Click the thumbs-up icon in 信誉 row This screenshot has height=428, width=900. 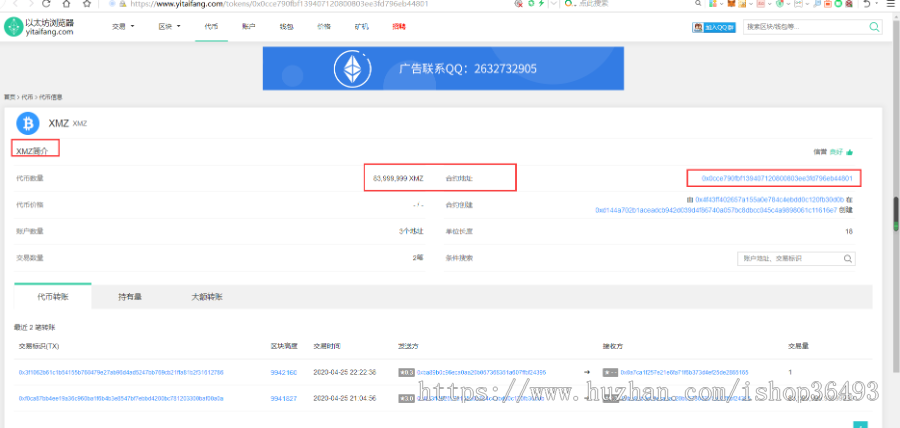tap(849, 152)
